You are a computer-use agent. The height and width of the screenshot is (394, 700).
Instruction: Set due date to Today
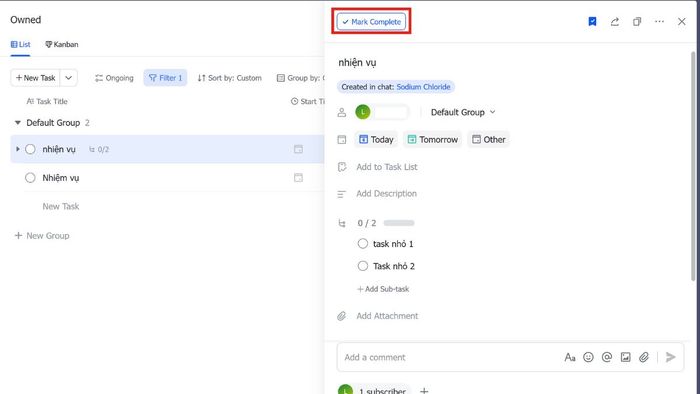(x=376, y=140)
